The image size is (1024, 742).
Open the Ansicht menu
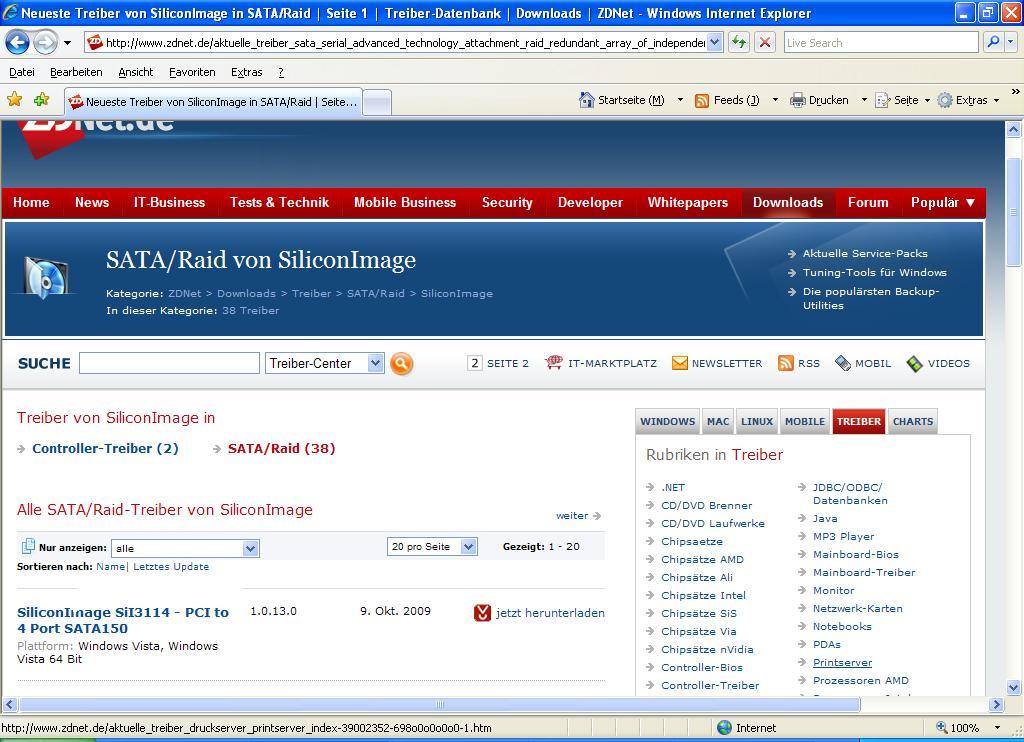point(136,73)
